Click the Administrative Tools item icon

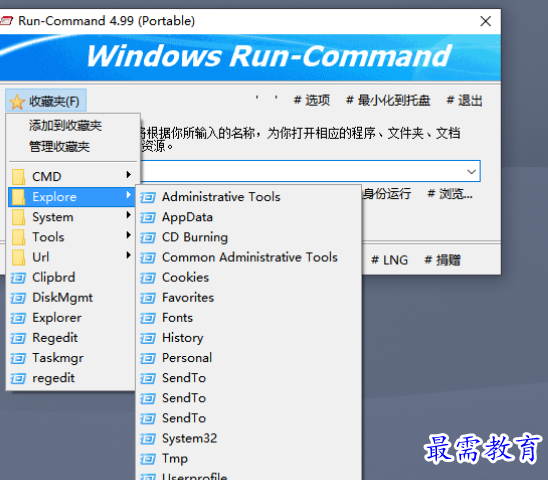point(148,198)
